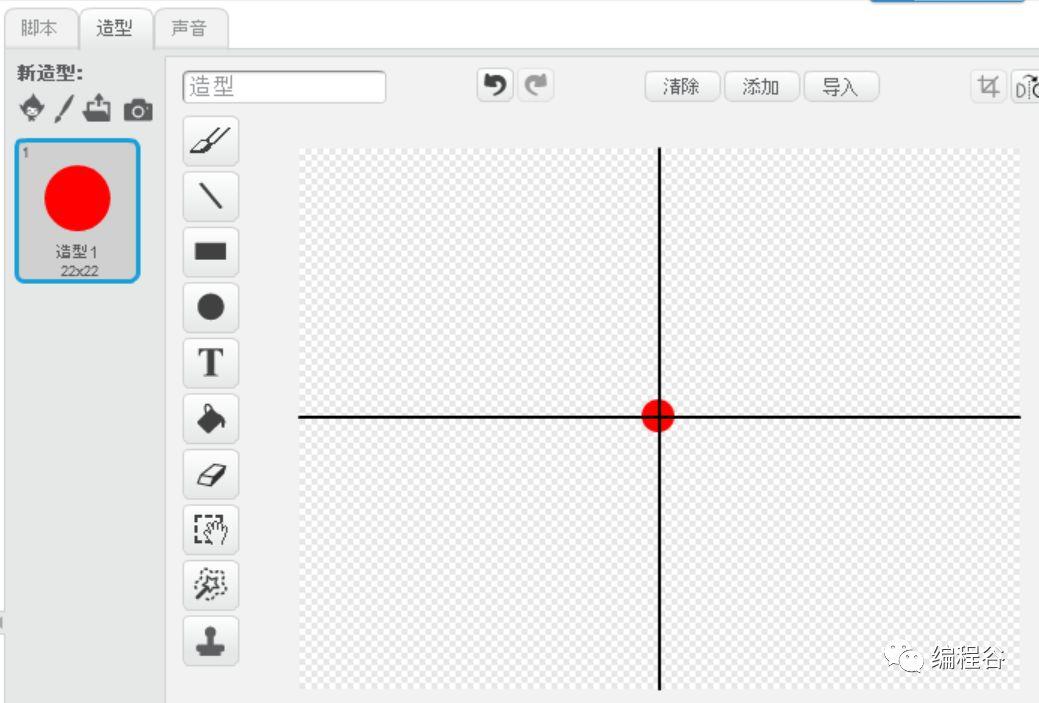
Task: Select the Fill bucket tool
Action: click(210, 419)
